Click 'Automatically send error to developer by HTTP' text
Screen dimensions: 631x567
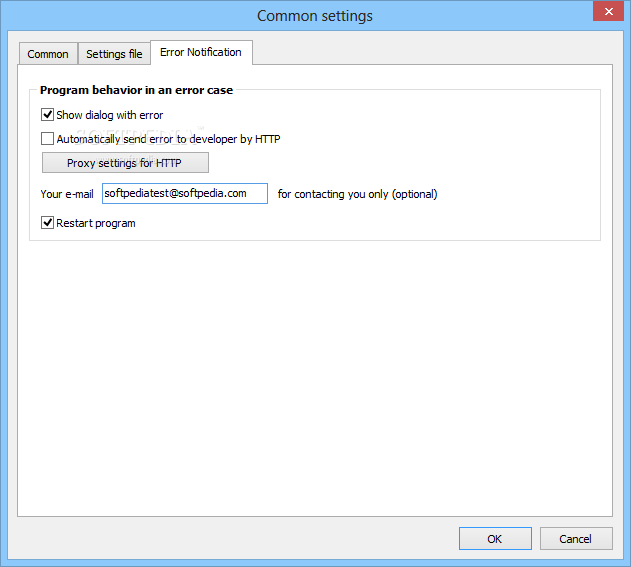pyautogui.click(x=168, y=139)
